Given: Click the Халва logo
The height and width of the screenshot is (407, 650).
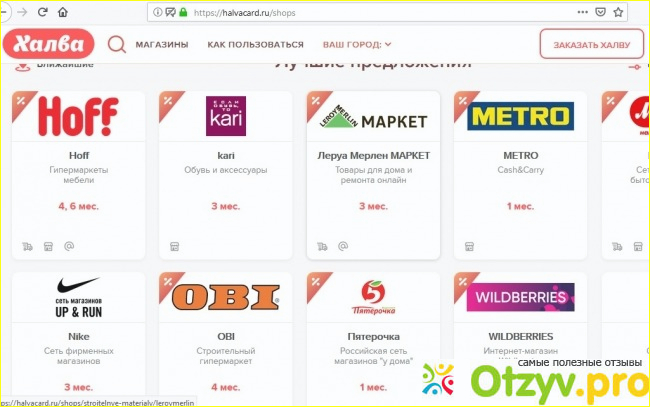Looking at the screenshot, I should click(49, 44).
